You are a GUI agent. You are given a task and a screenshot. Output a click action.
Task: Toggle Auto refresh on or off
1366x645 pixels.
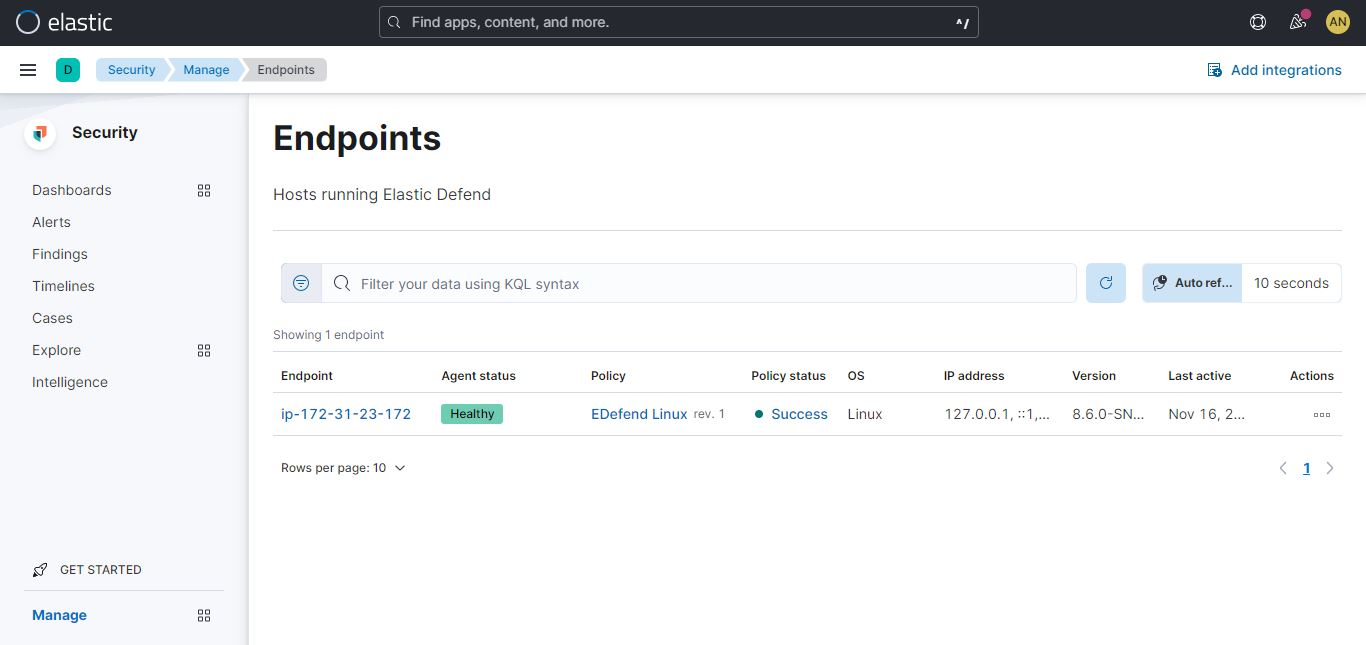point(1190,283)
